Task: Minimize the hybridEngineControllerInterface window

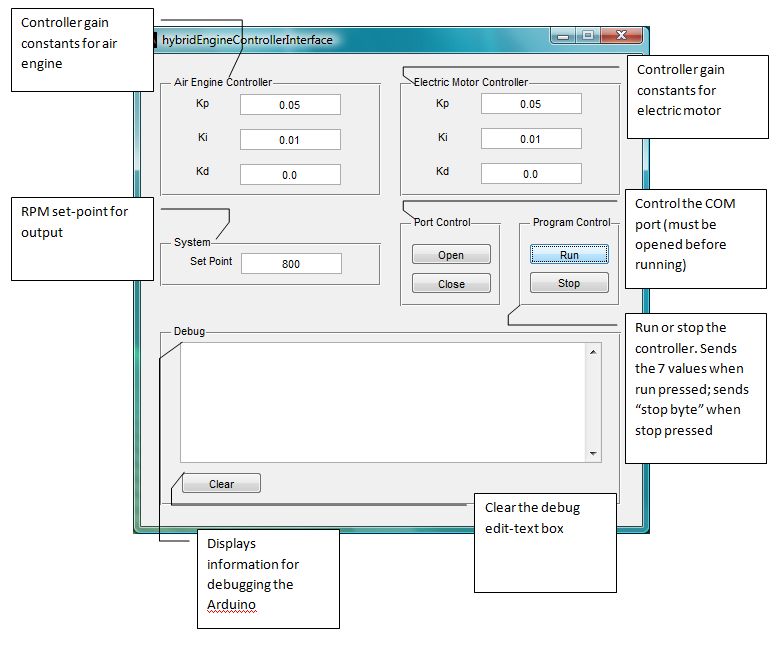Action: click(563, 36)
